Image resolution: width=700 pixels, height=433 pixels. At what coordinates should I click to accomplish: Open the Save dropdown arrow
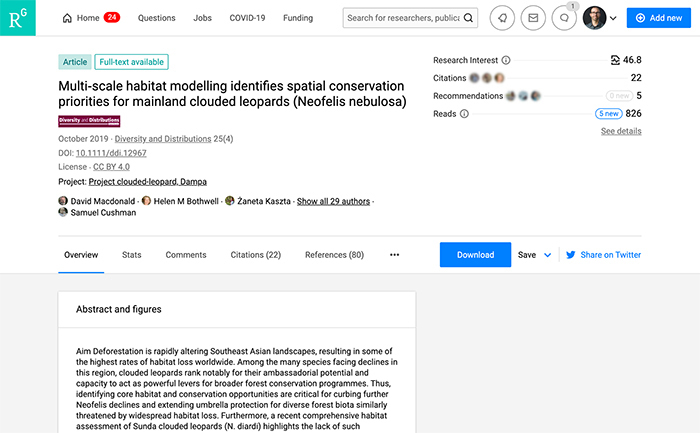pos(547,255)
